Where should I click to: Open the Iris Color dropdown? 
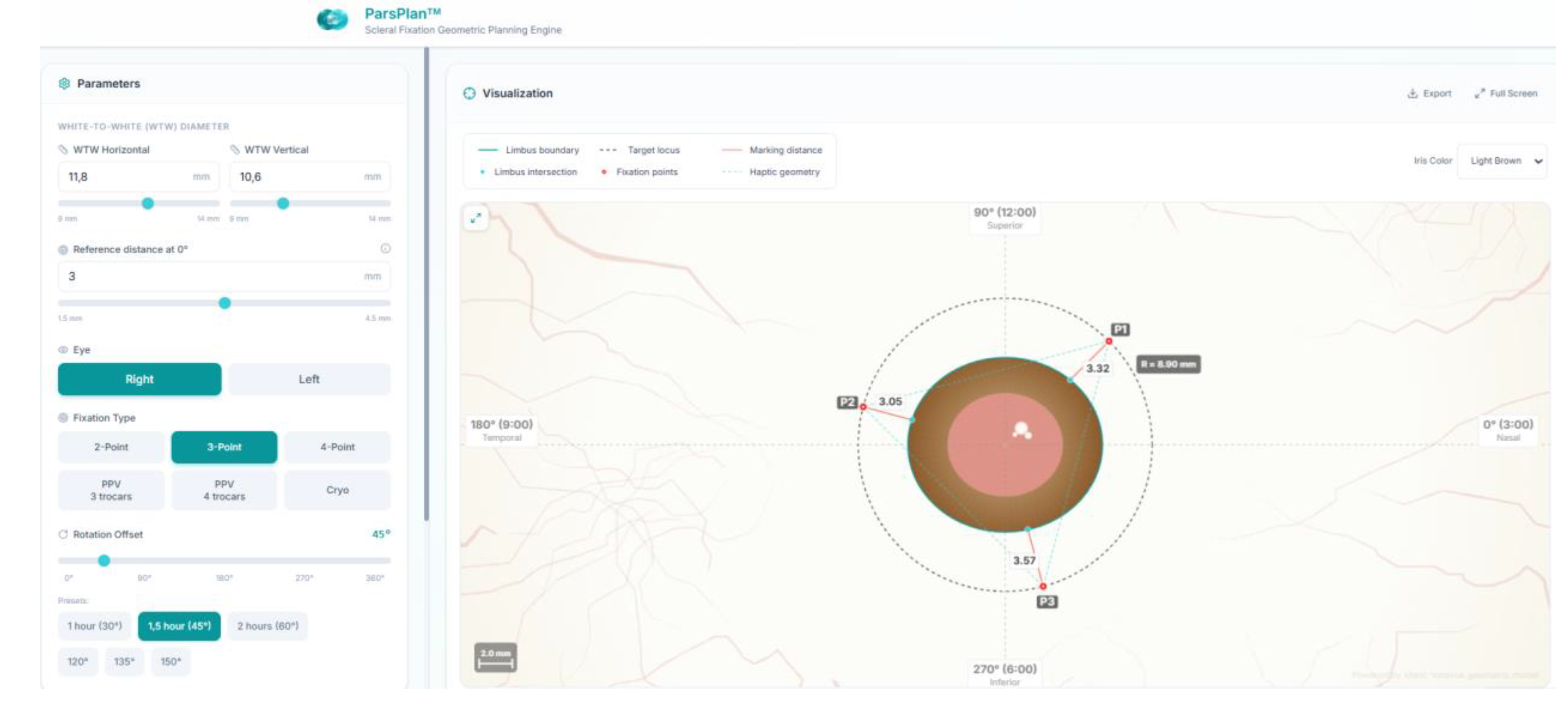pyautogui.click(x=1502, y=161)
